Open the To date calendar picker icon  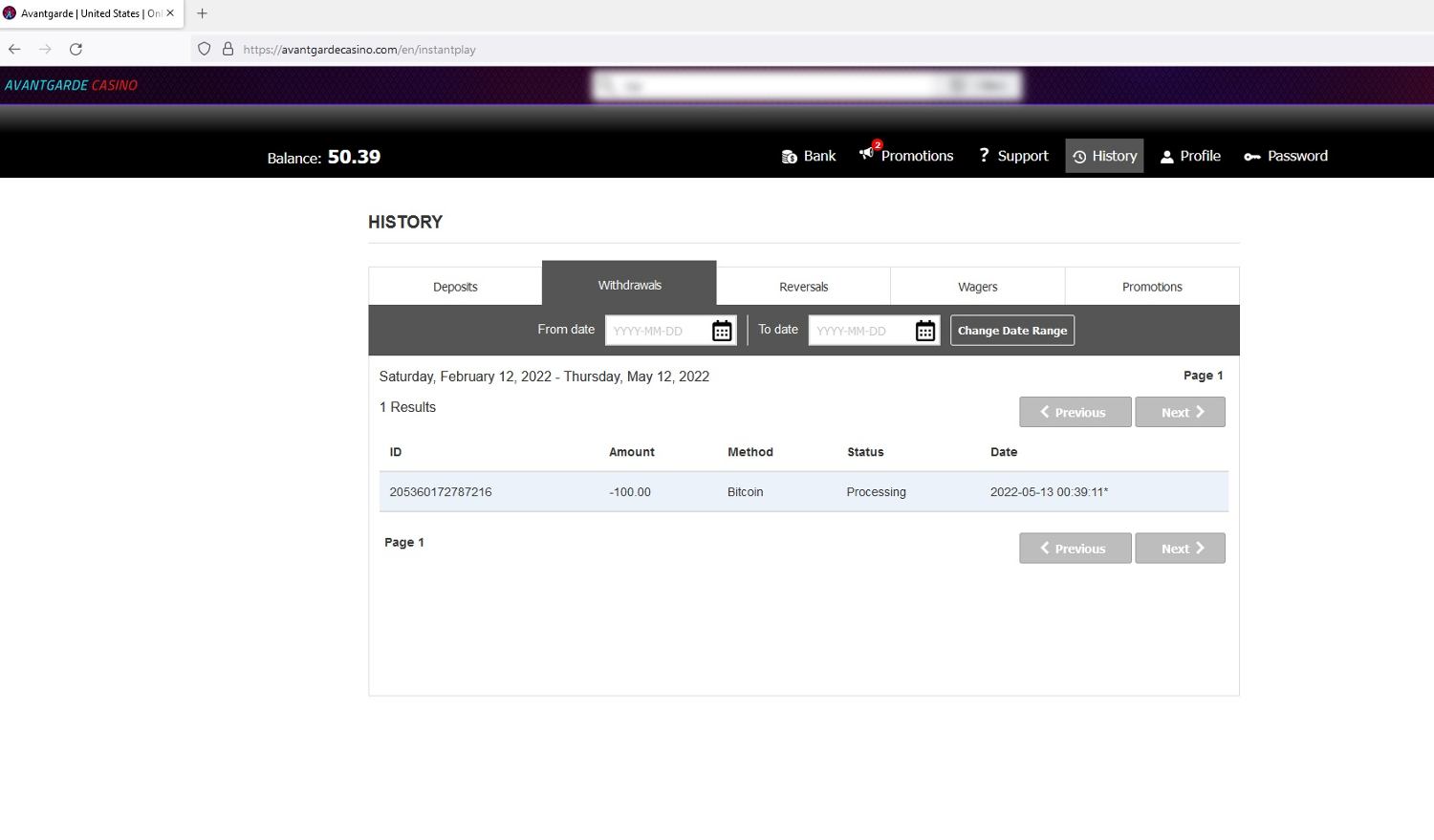tap(924, 331)
